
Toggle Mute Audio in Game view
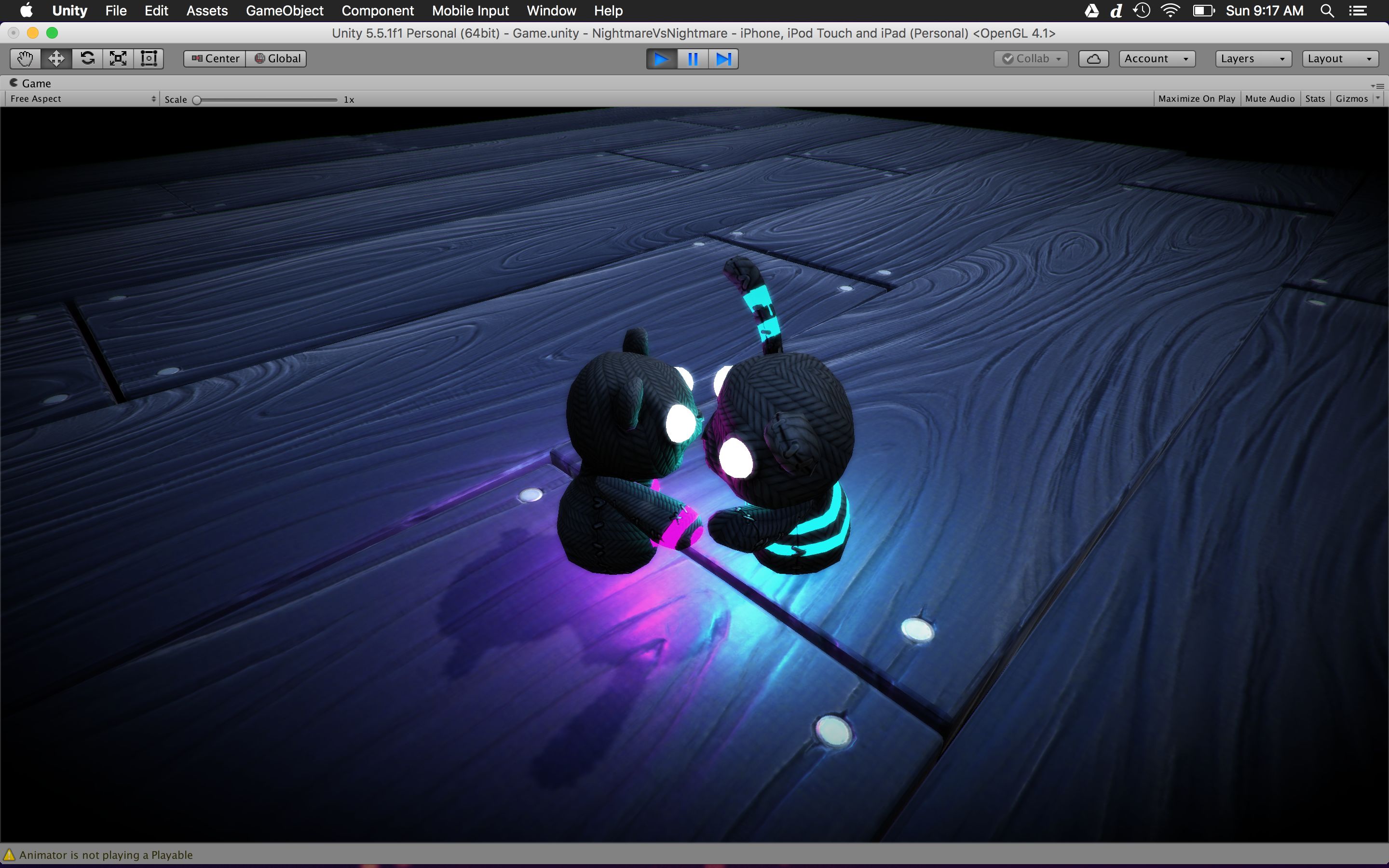pyautogui.click(x=1269, y=99)
